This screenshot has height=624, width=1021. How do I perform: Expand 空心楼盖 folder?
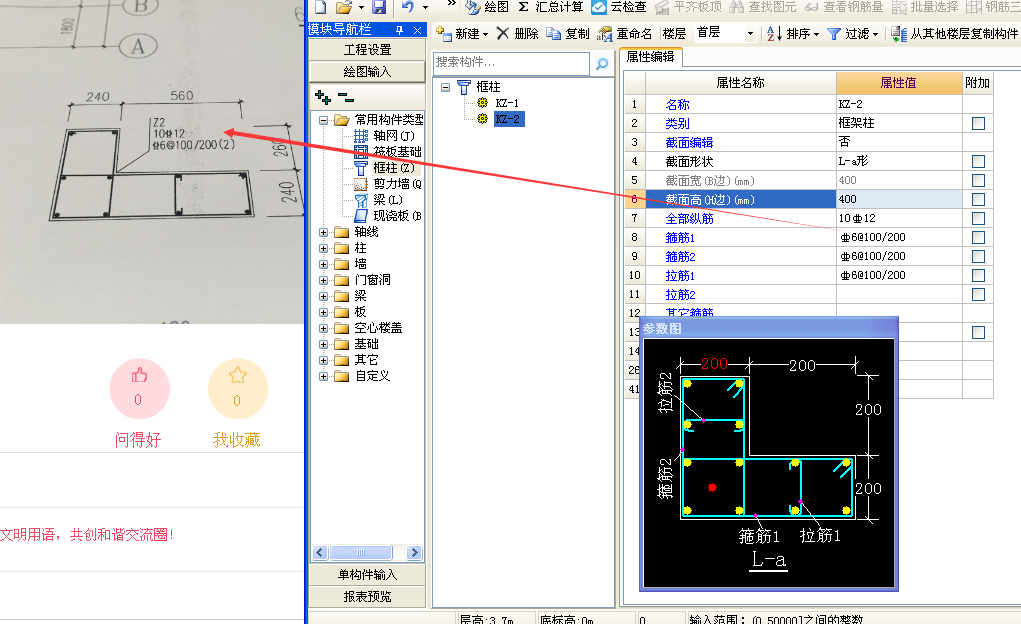click(x=324, y=328)
